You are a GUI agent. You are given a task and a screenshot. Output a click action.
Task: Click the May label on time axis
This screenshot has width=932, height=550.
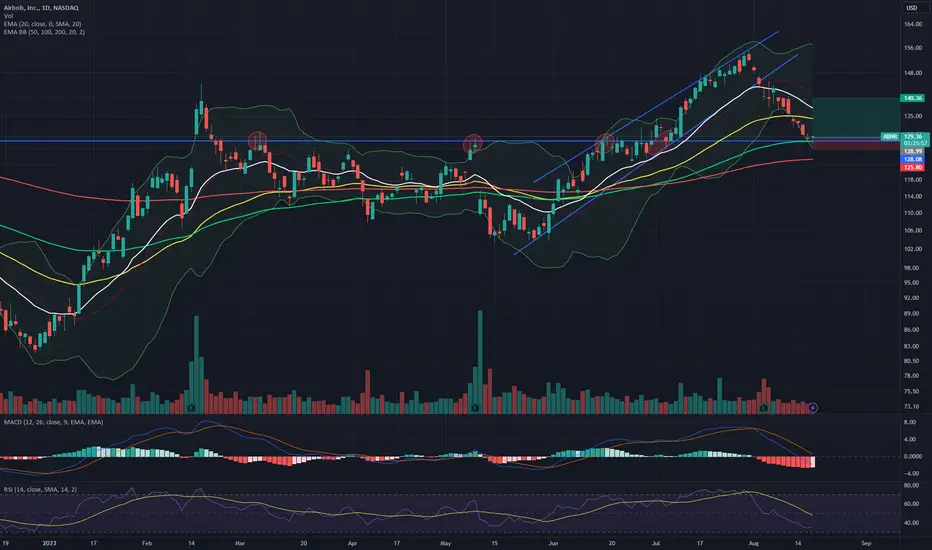[446, 543]
